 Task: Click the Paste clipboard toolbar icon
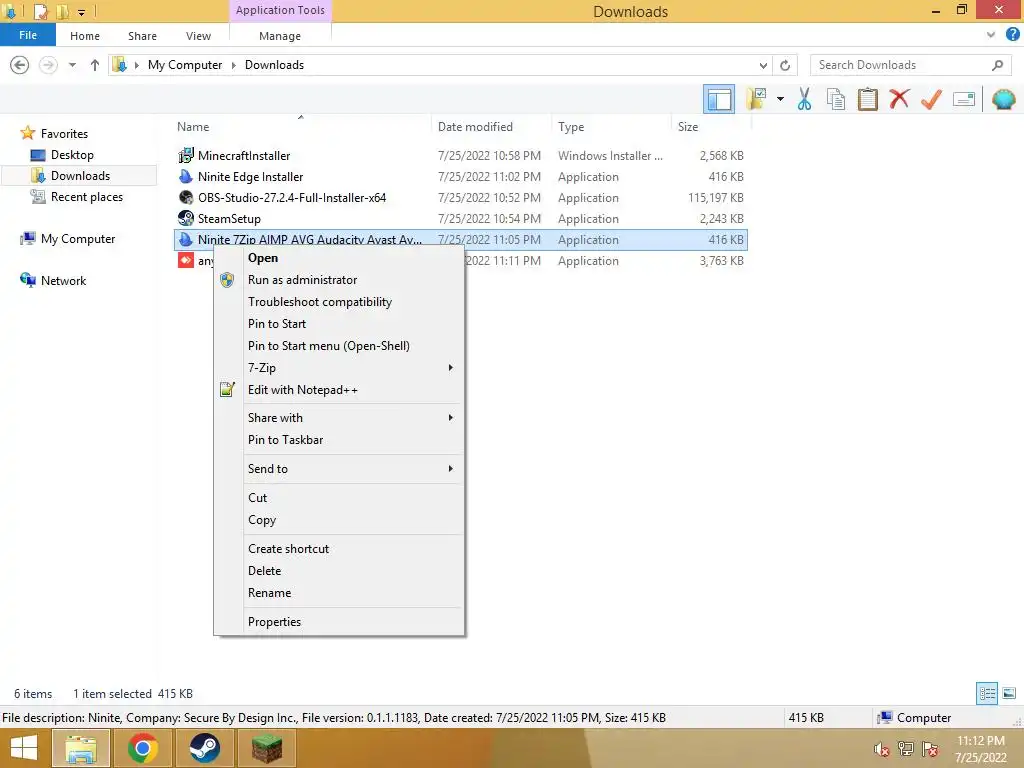point(867,99)
